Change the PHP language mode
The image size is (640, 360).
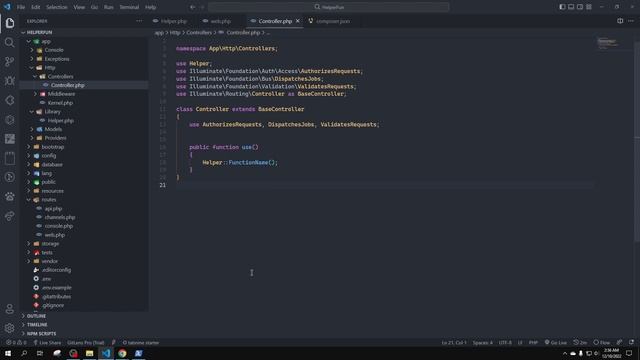tap(533, 342)
